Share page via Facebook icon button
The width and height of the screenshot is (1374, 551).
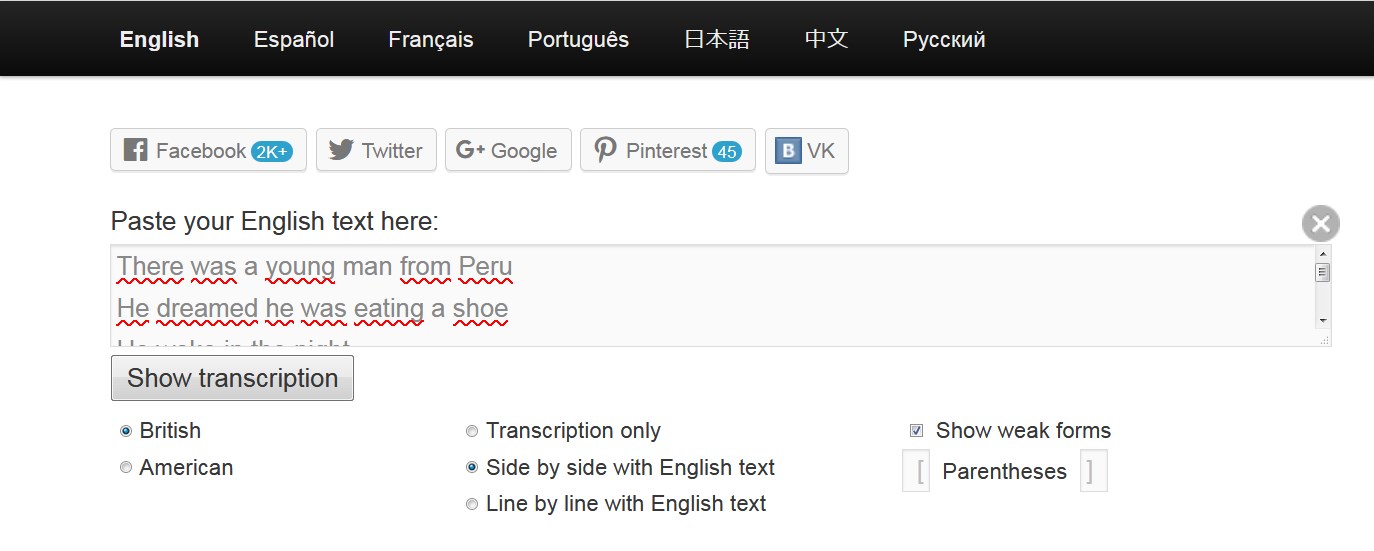click(x=136, y=150)
